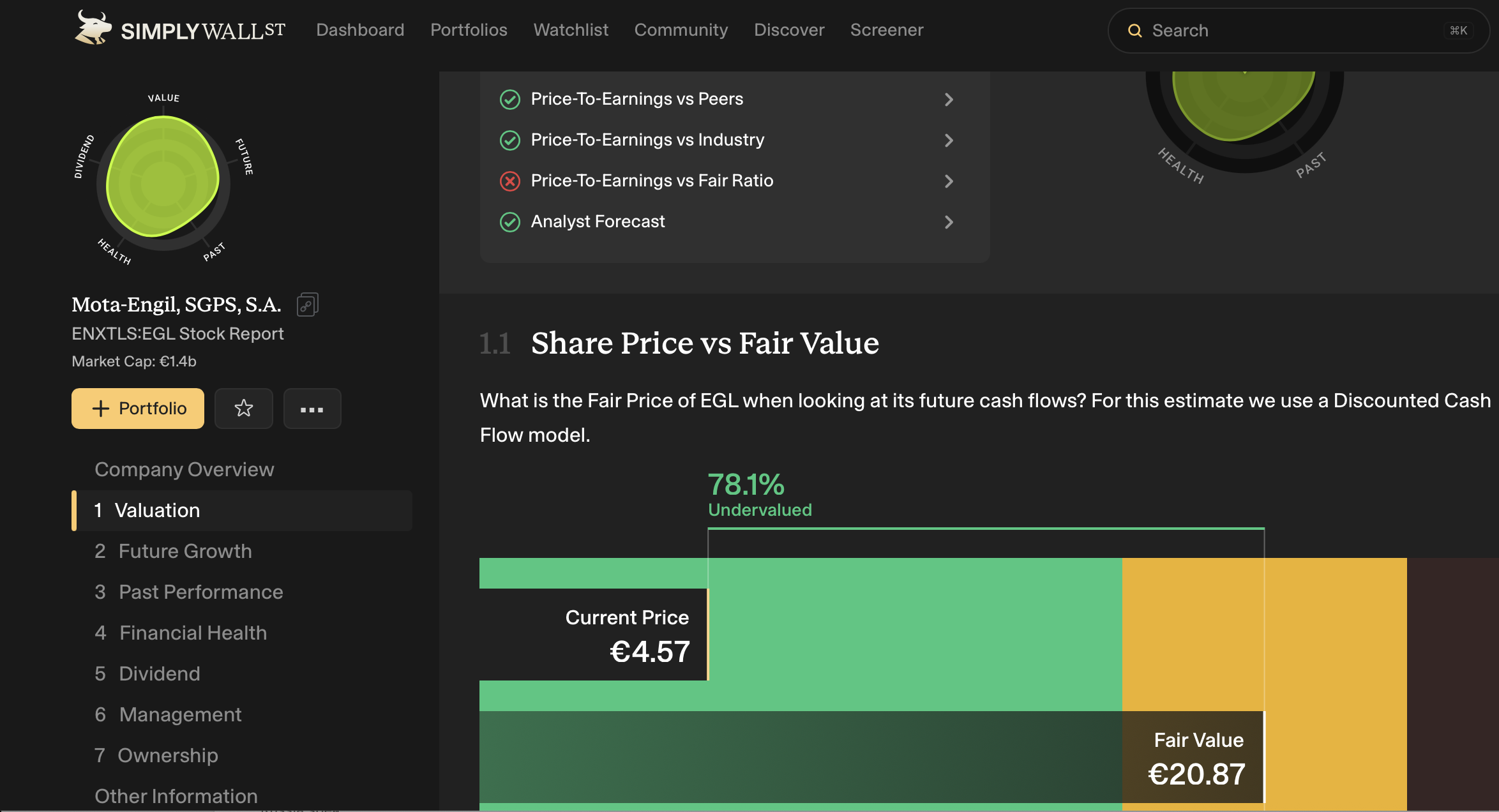The width and height of the screenshot is (1499, 812).
Task: Click the search magnifier icon
Action: (x=1134, y=31)
